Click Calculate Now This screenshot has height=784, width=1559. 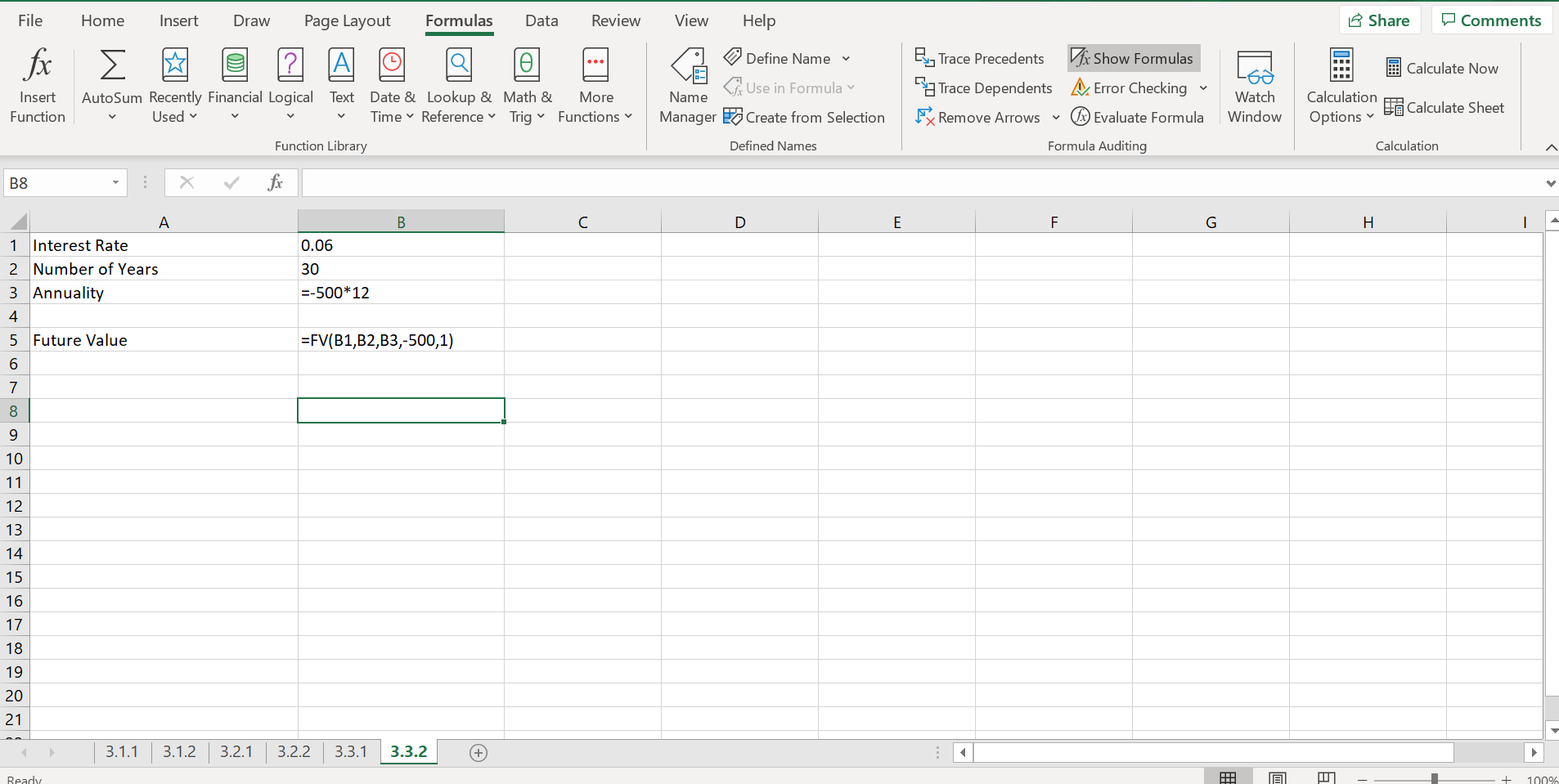(1442, 68)
